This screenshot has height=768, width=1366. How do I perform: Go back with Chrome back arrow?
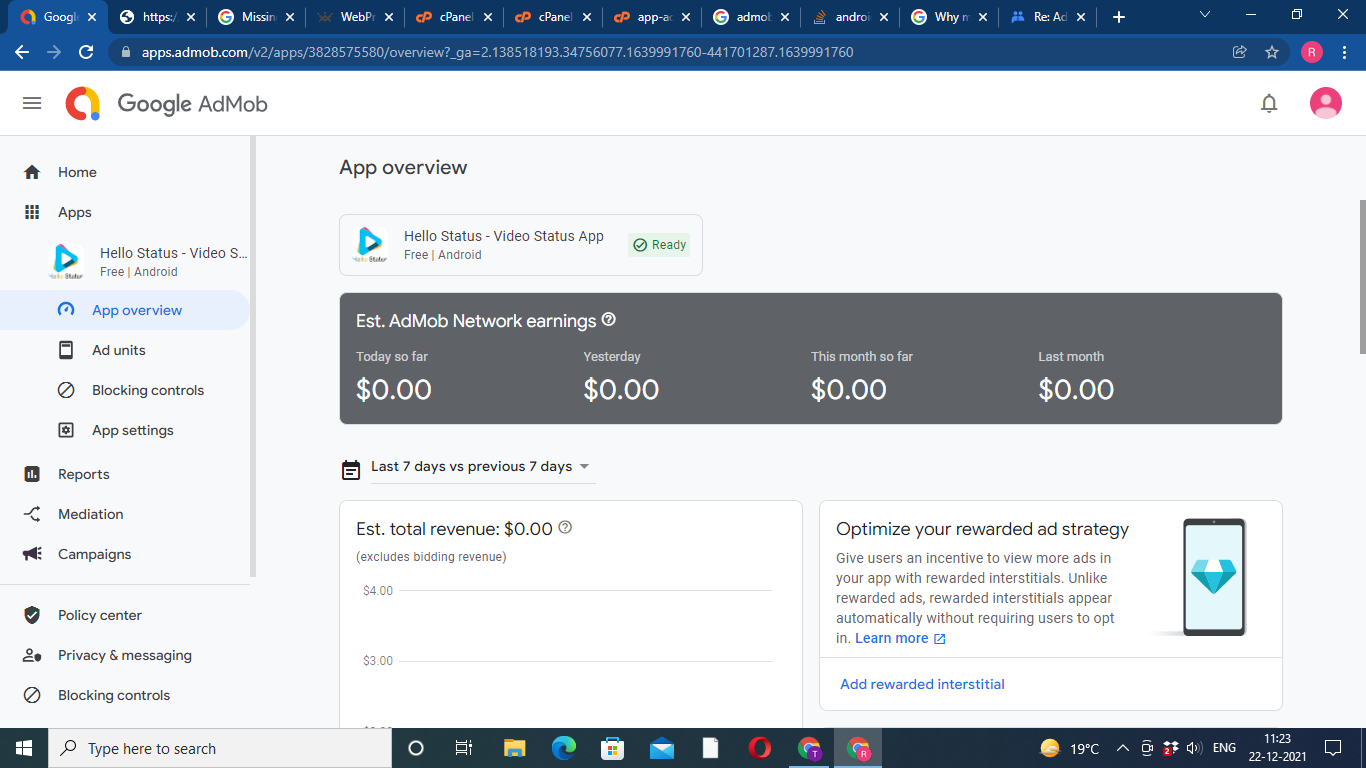pos(22,52)
